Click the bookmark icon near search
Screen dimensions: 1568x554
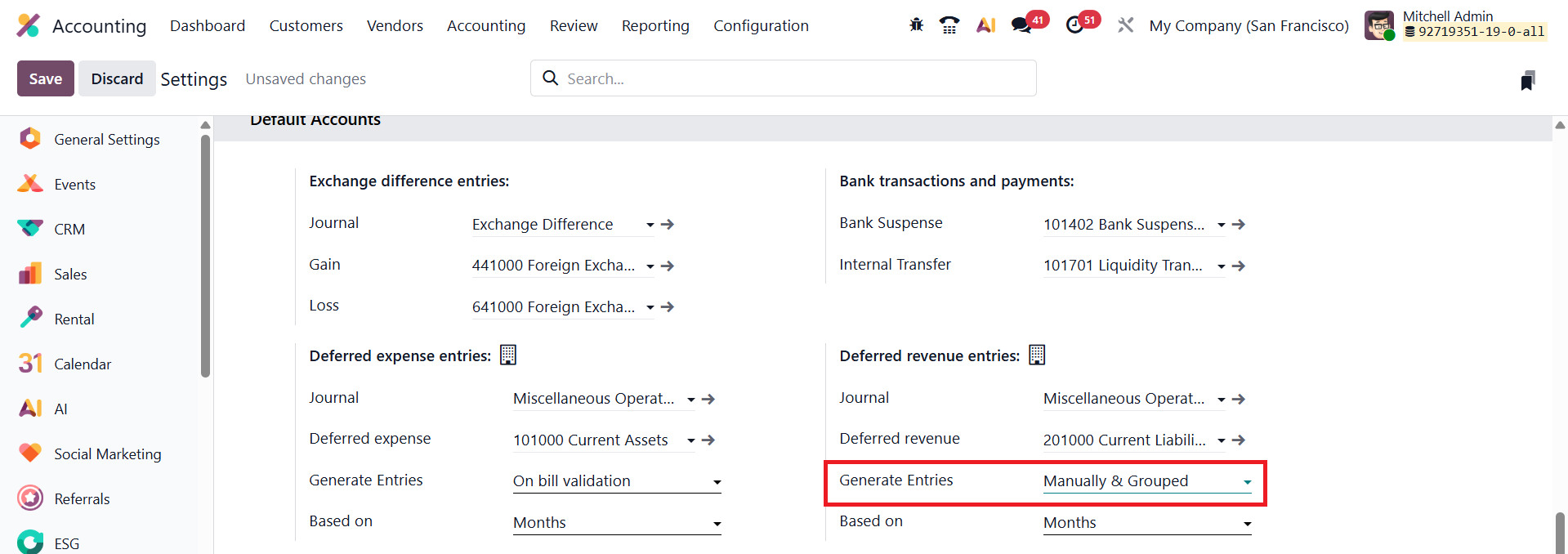pos(1527,80)
